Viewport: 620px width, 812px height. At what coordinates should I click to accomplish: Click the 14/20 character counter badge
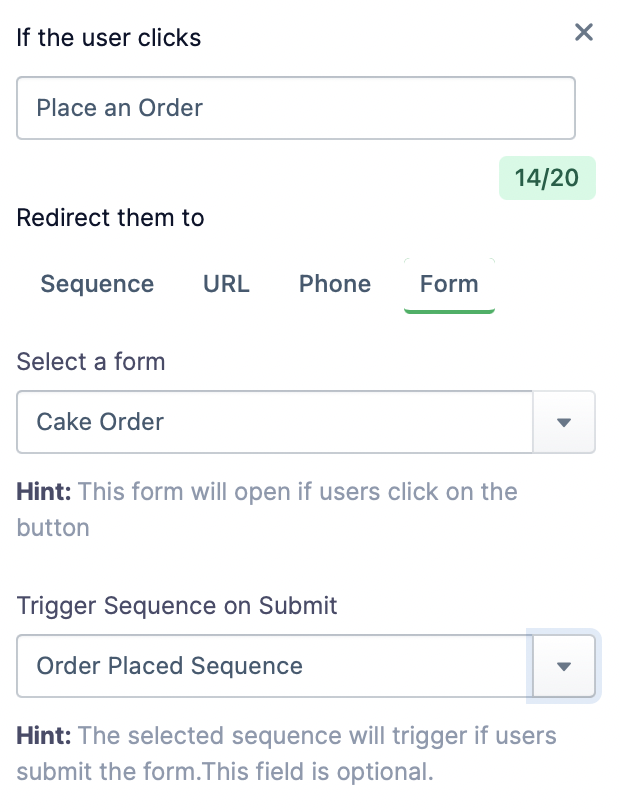(546, 178)
